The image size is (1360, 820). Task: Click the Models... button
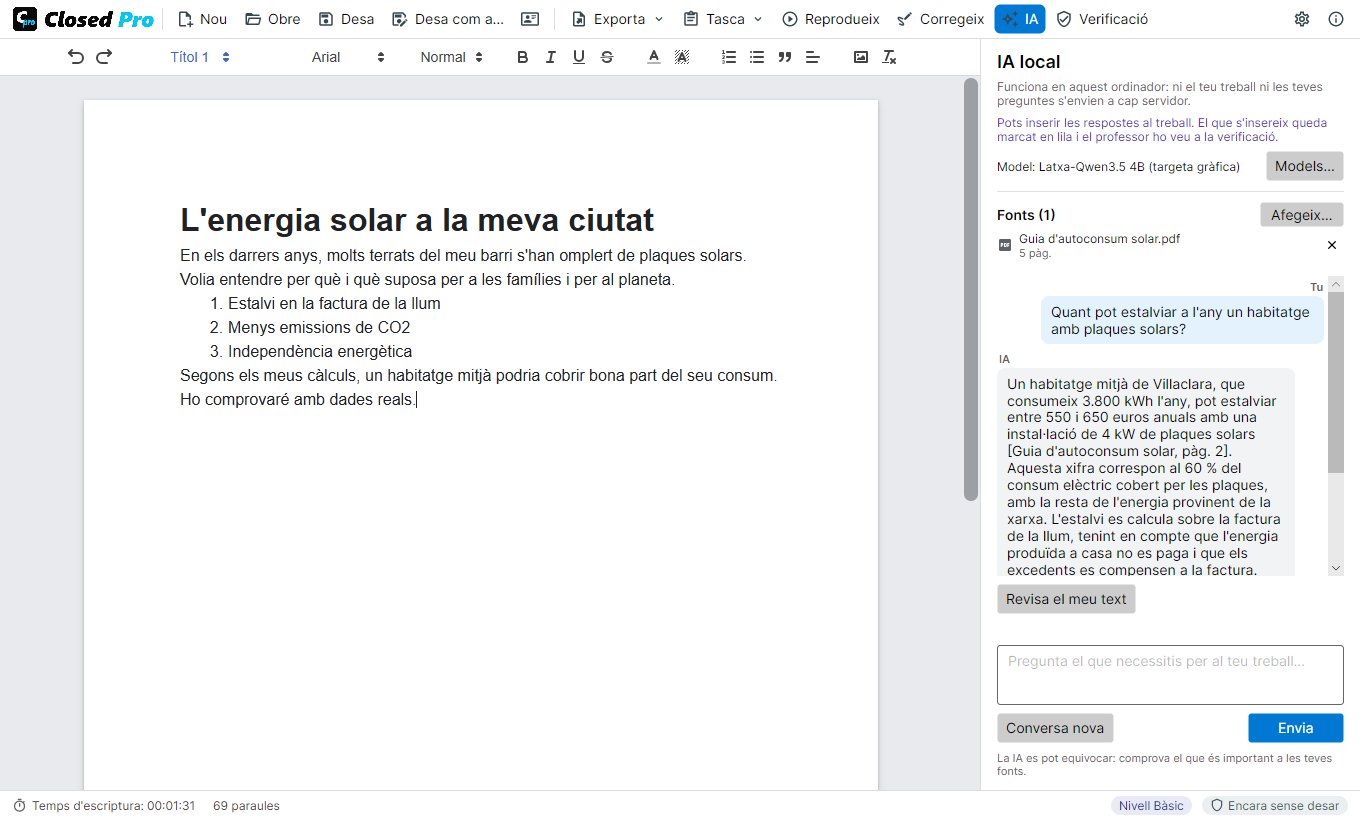1304,166
